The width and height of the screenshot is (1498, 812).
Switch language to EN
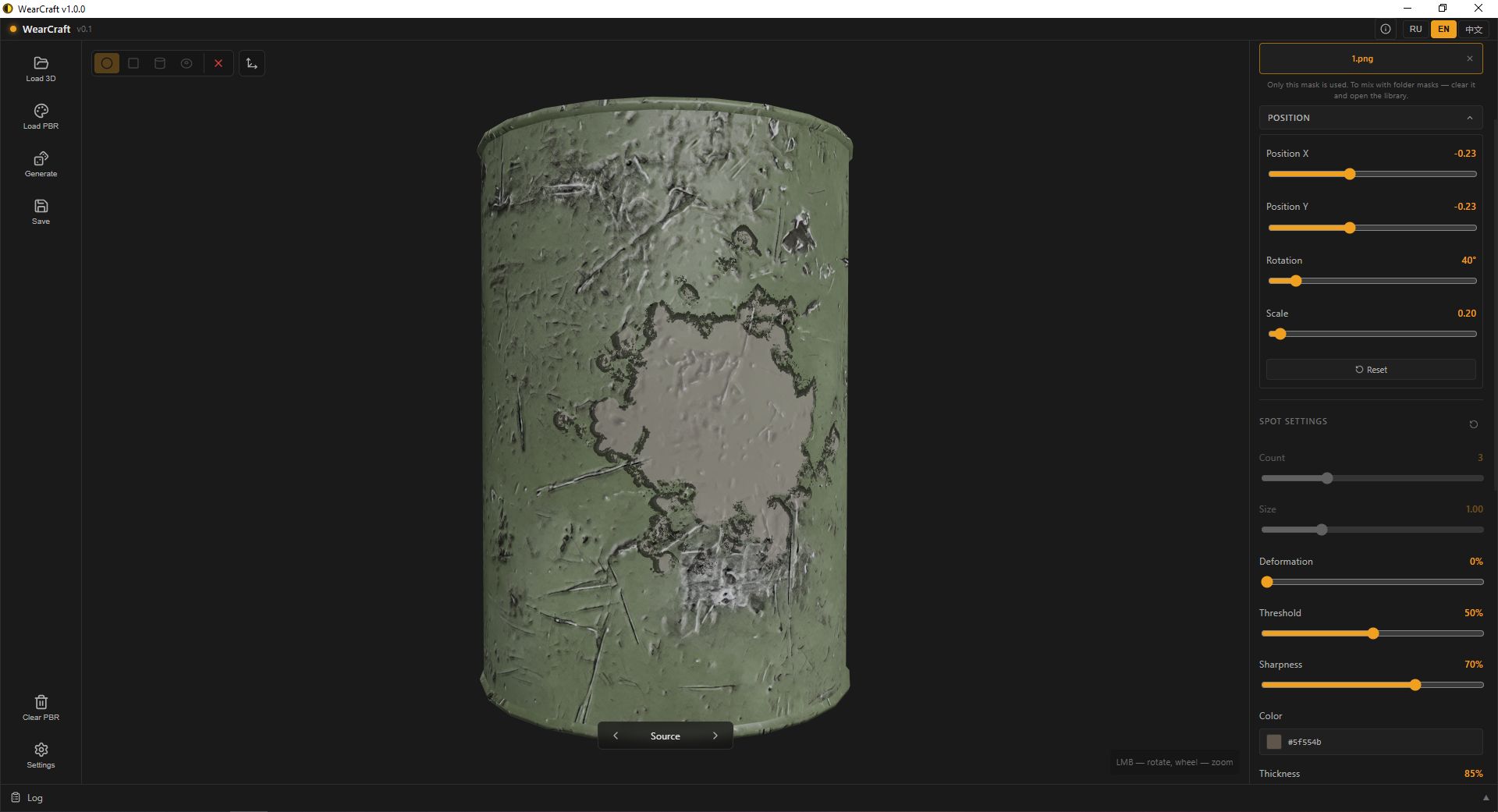tap(1443, 29)
